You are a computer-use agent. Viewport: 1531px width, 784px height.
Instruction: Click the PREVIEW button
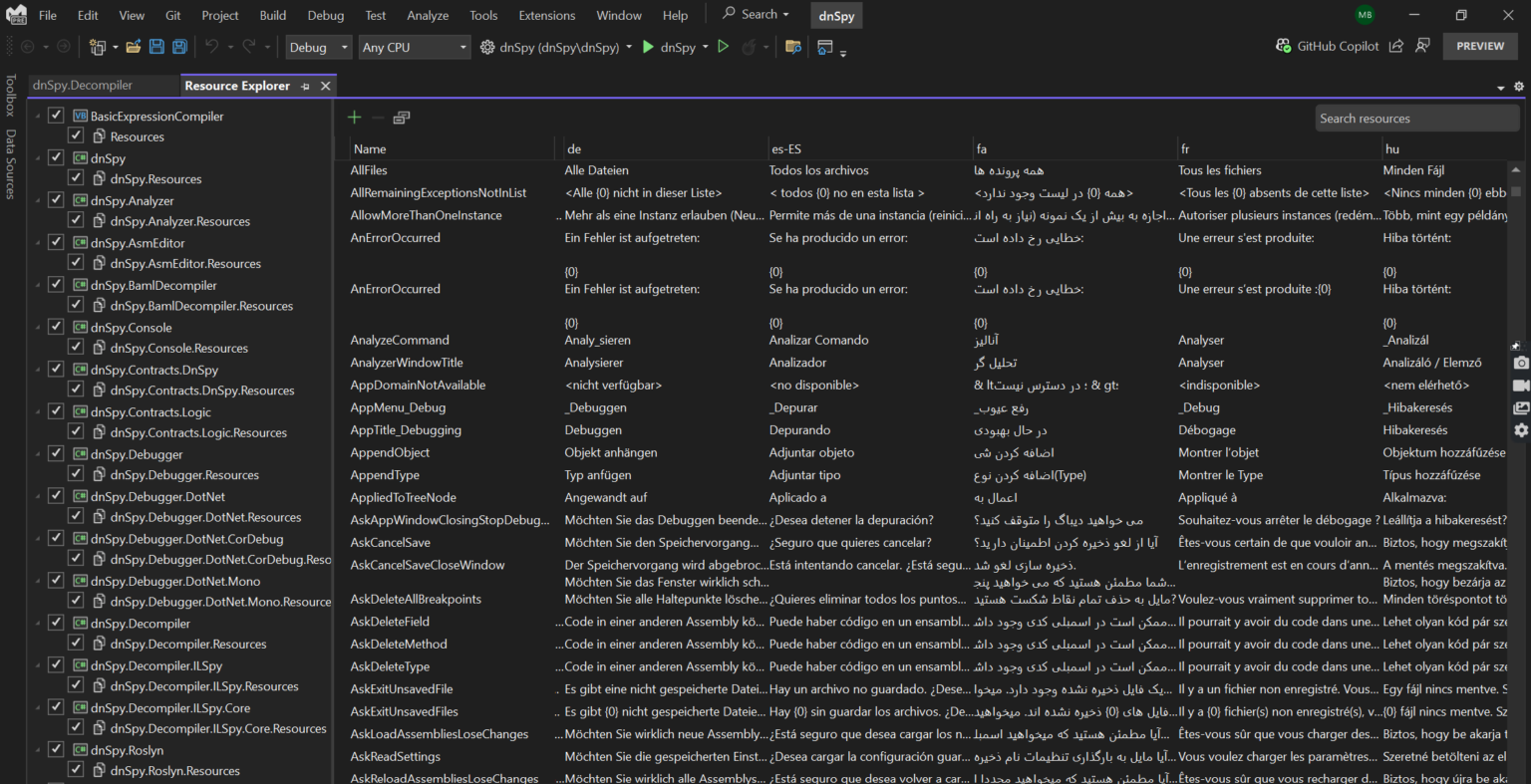click(x=1480, y=46)
